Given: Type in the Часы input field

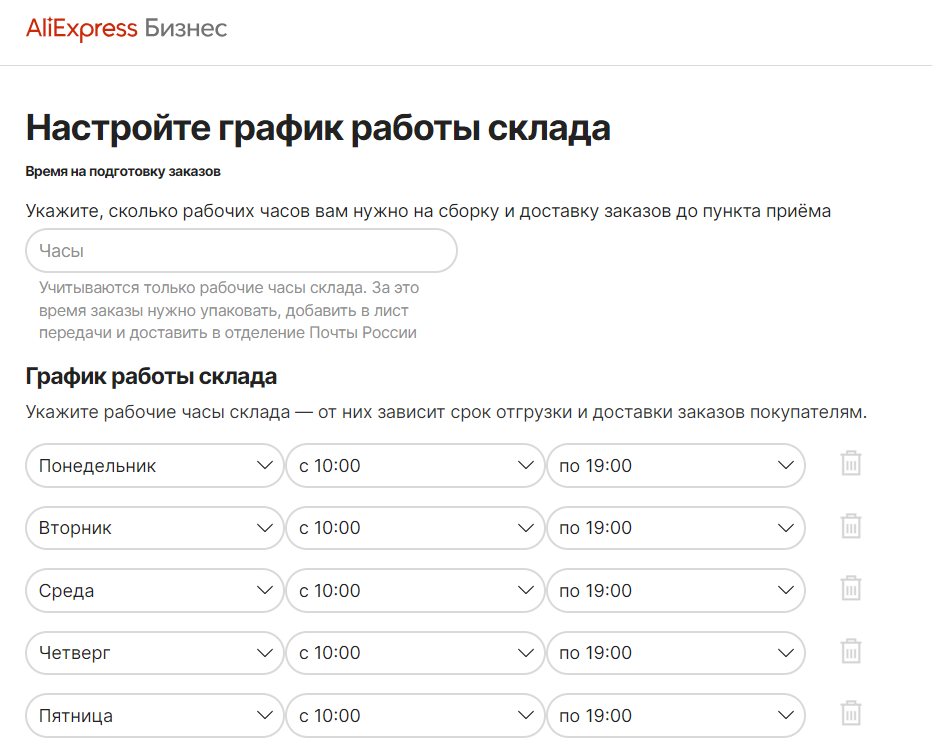Looking at the screenshot, I should (241, 250).
